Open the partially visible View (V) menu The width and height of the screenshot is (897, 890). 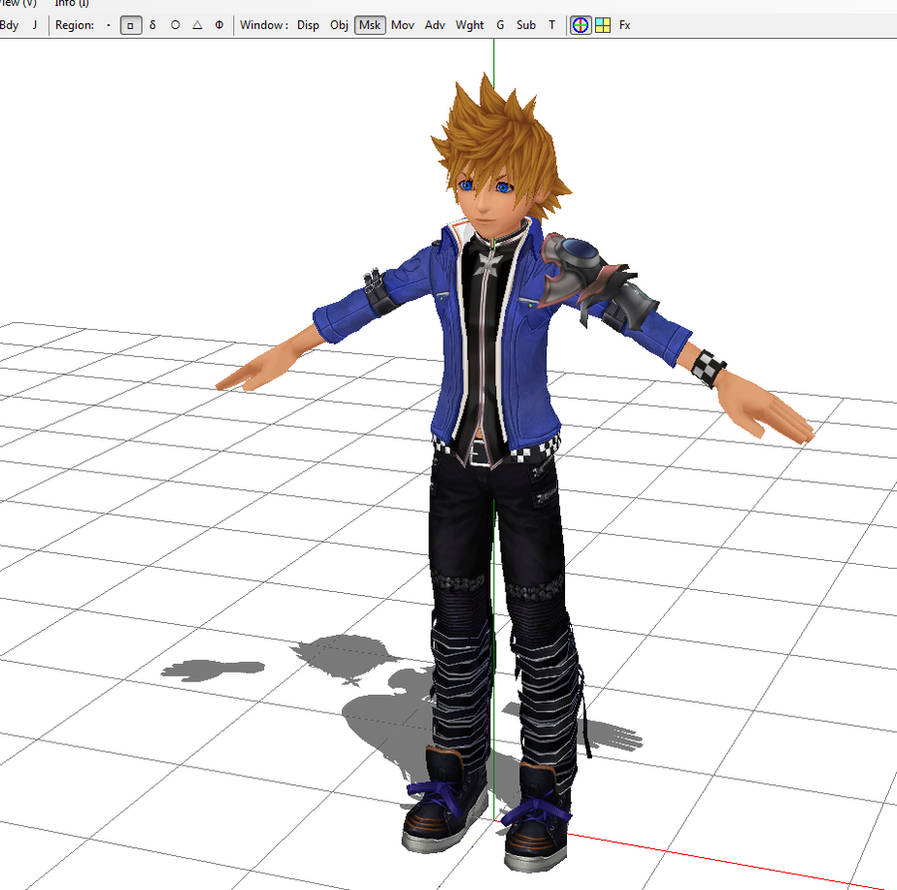pyautogui.click(x=18, y=3)
